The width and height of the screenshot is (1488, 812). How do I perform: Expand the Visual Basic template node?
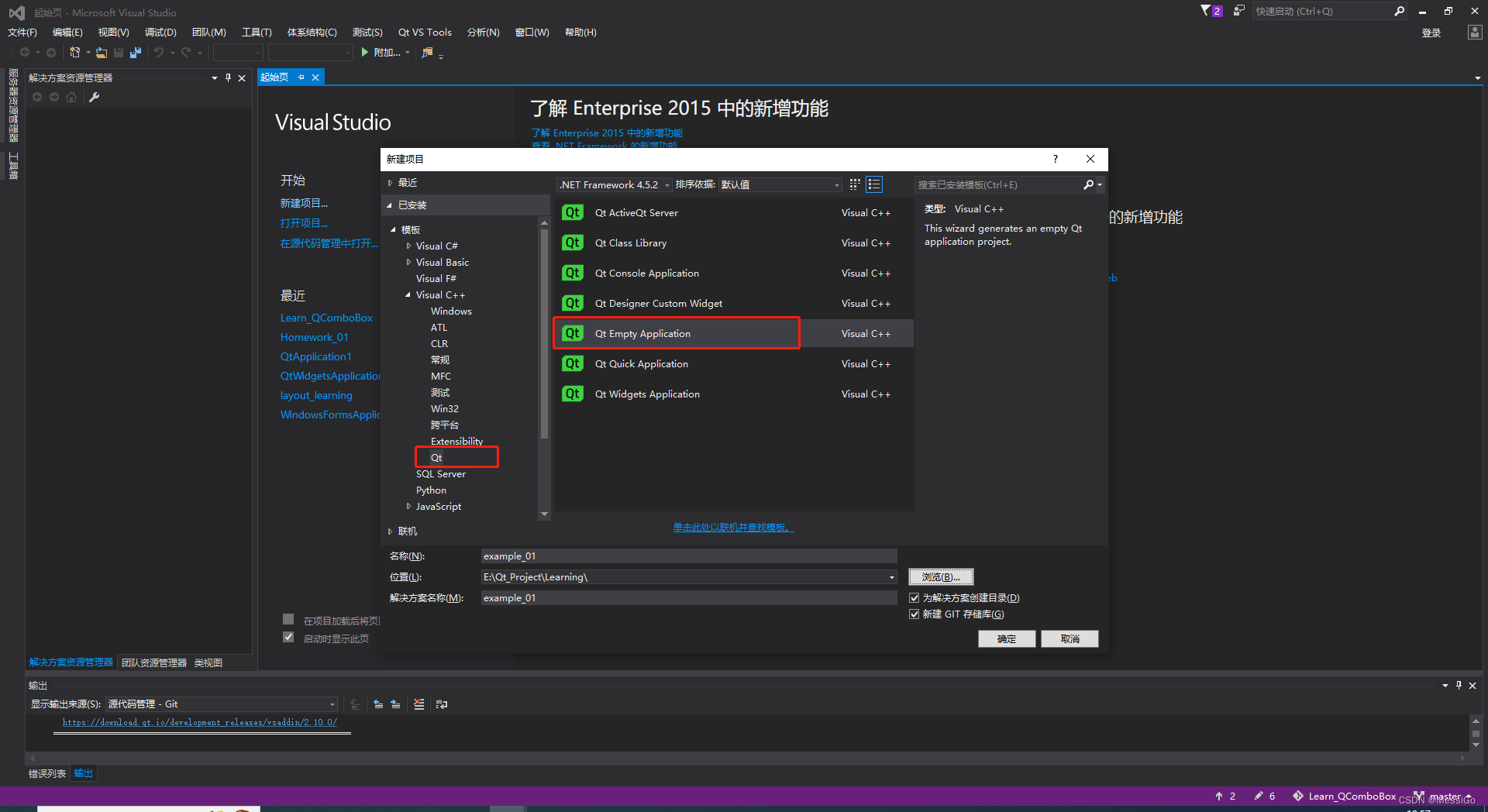tap(409, 262)
